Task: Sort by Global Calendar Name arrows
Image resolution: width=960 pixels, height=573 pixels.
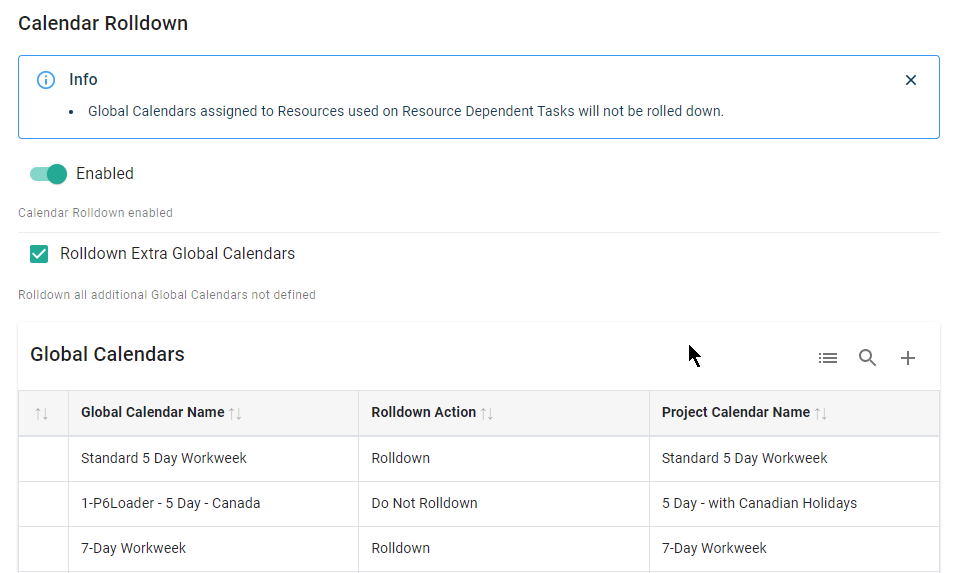Action: pos(235,413)
